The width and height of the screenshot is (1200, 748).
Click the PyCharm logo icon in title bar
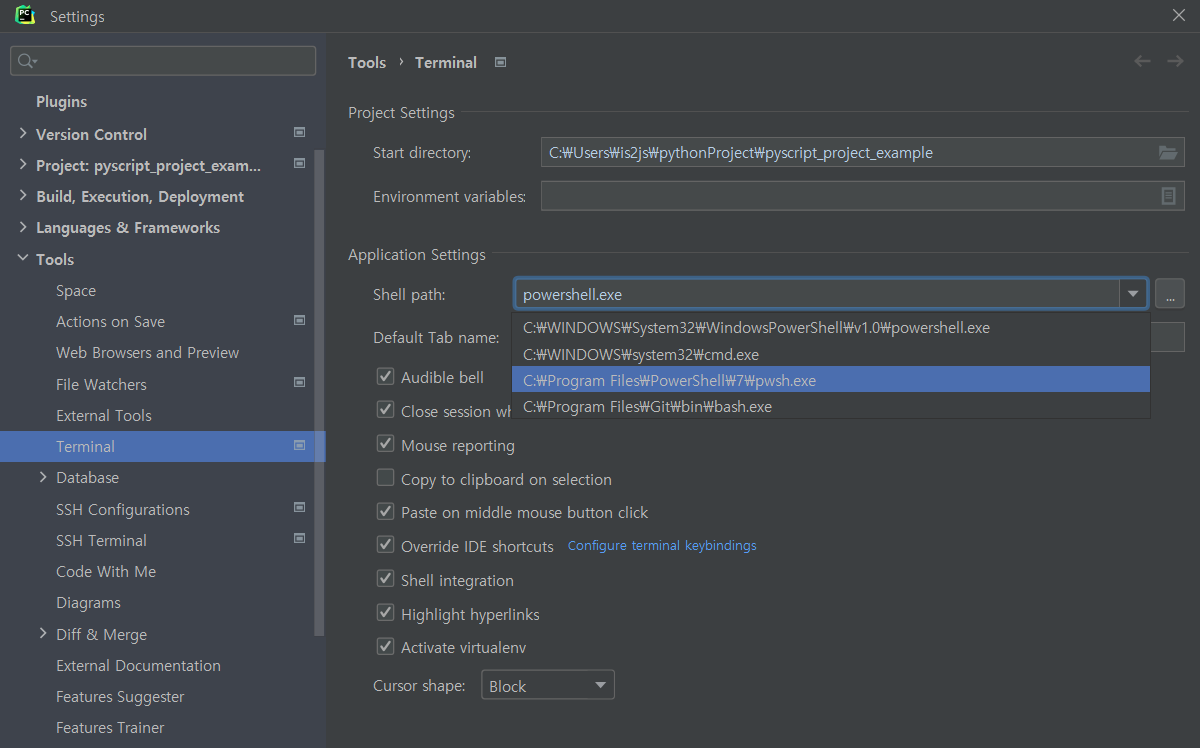click(26, 15)
